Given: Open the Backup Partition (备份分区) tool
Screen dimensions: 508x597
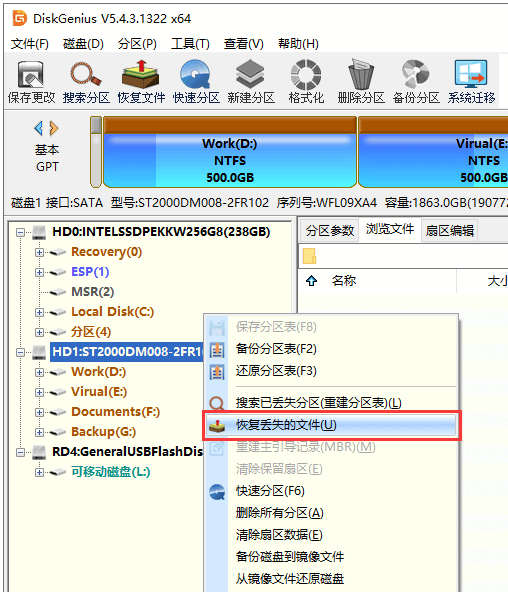Looking at the screenshot, I should point(416,82).
